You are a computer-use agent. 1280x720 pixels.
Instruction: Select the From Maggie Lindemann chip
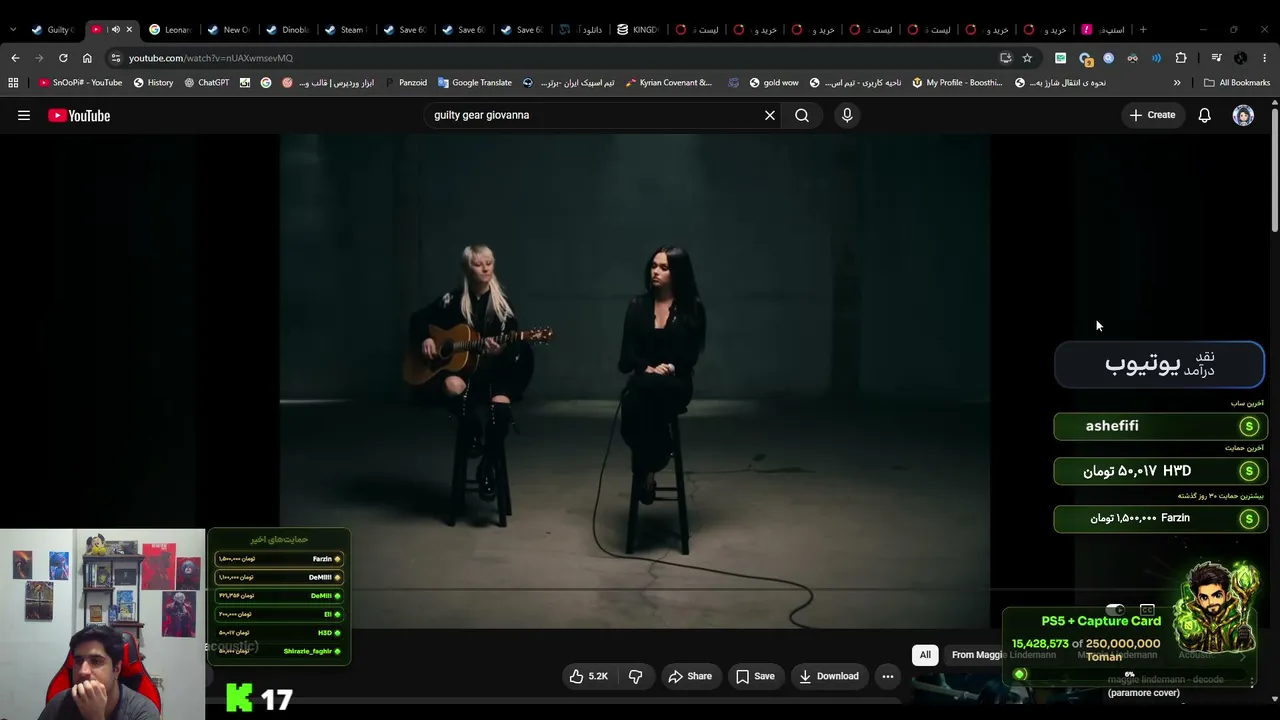coord(1004,655)
